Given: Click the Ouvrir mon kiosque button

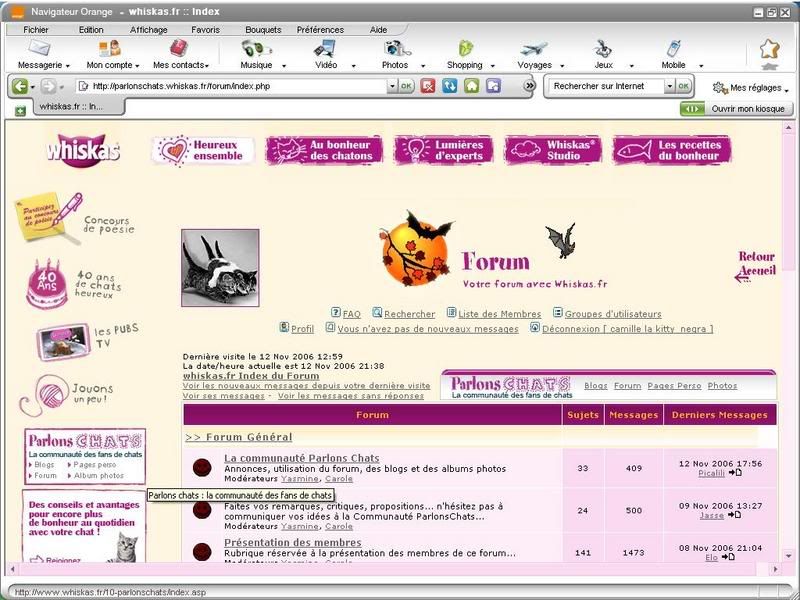Looking at the screenshot, I should [x=736, y=109].
